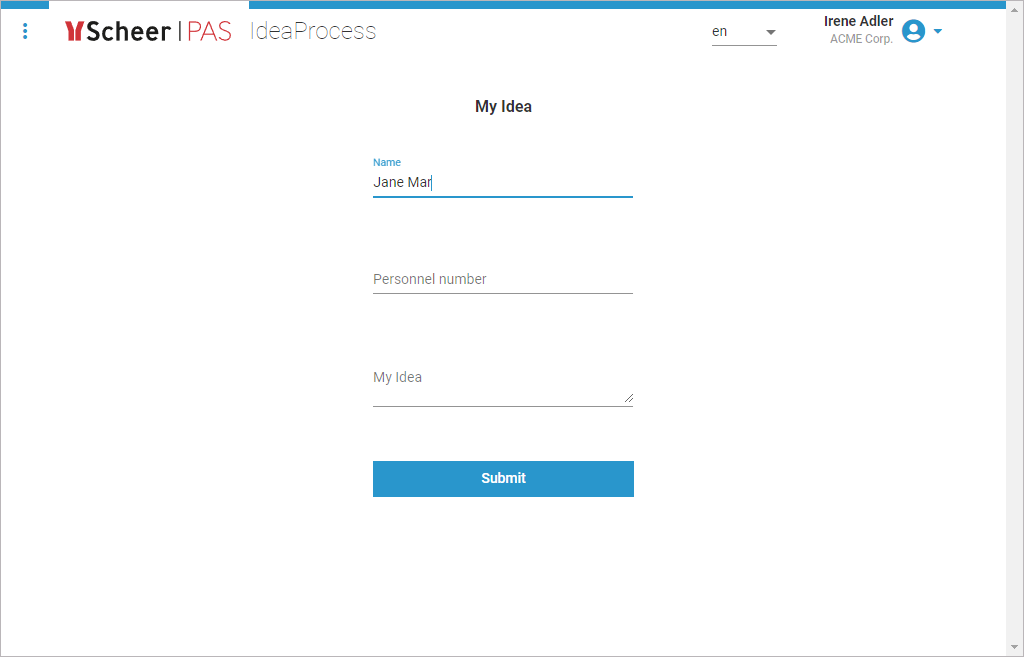Click the textarea resize grip handle
The height and width of the screenshot is (657, 1024).
click(x=629, y=398)
